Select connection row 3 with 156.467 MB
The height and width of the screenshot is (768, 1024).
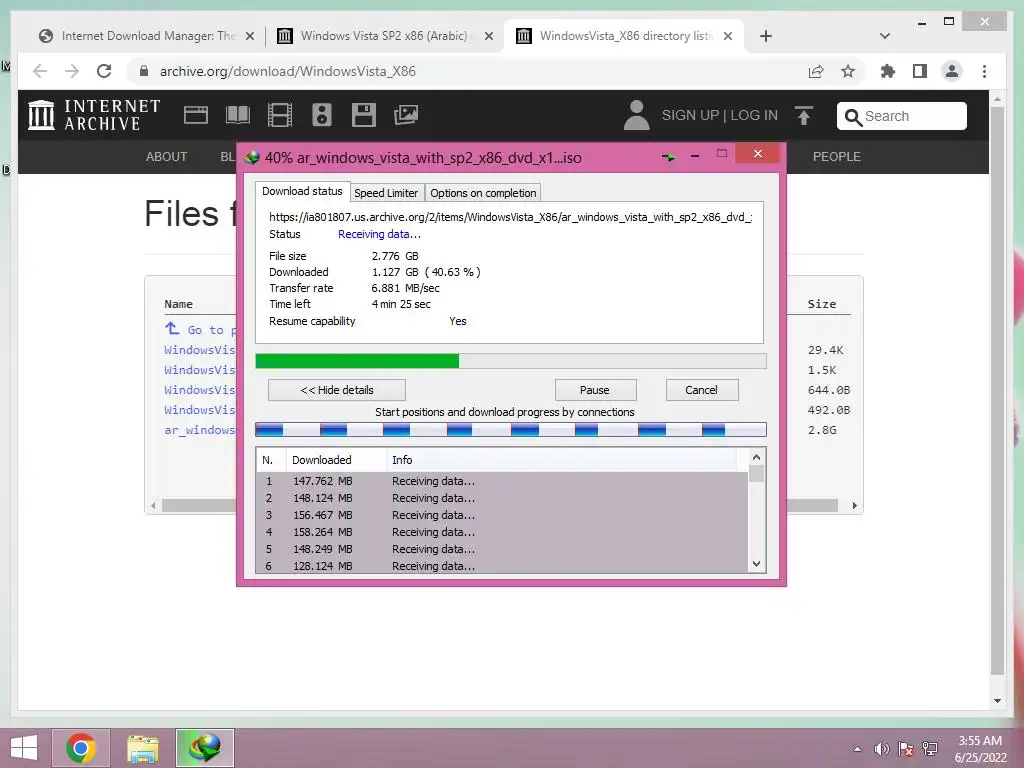click(x=503, y=515)
